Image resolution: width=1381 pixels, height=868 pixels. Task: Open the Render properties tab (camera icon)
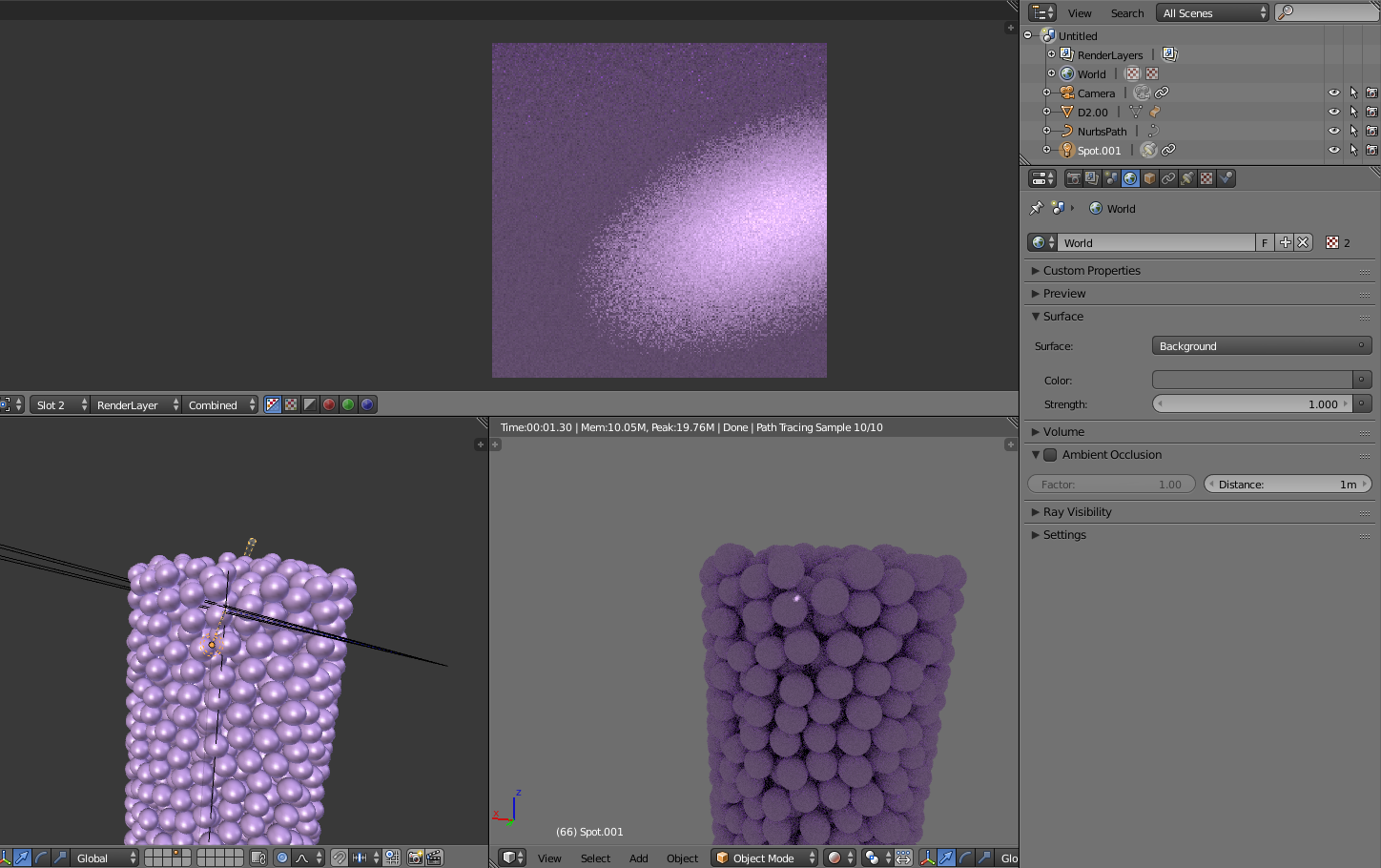(x=1073, y=178)
